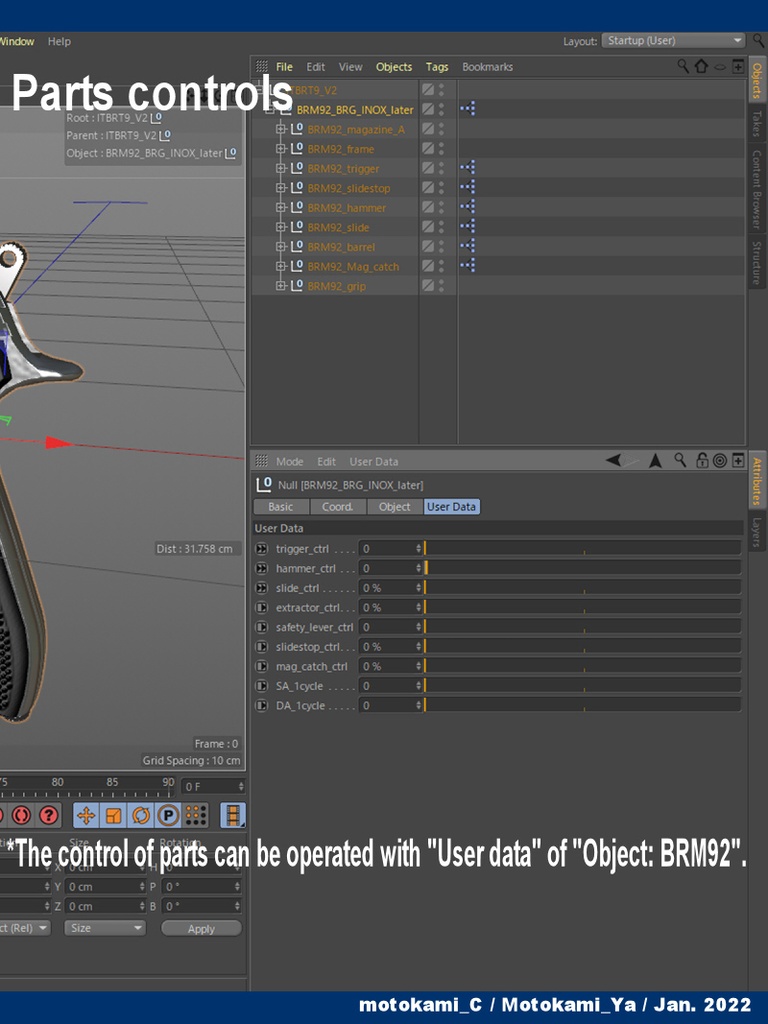Toggle keyframe dot for safety_lever_ctrl

(x=262, y=627)
